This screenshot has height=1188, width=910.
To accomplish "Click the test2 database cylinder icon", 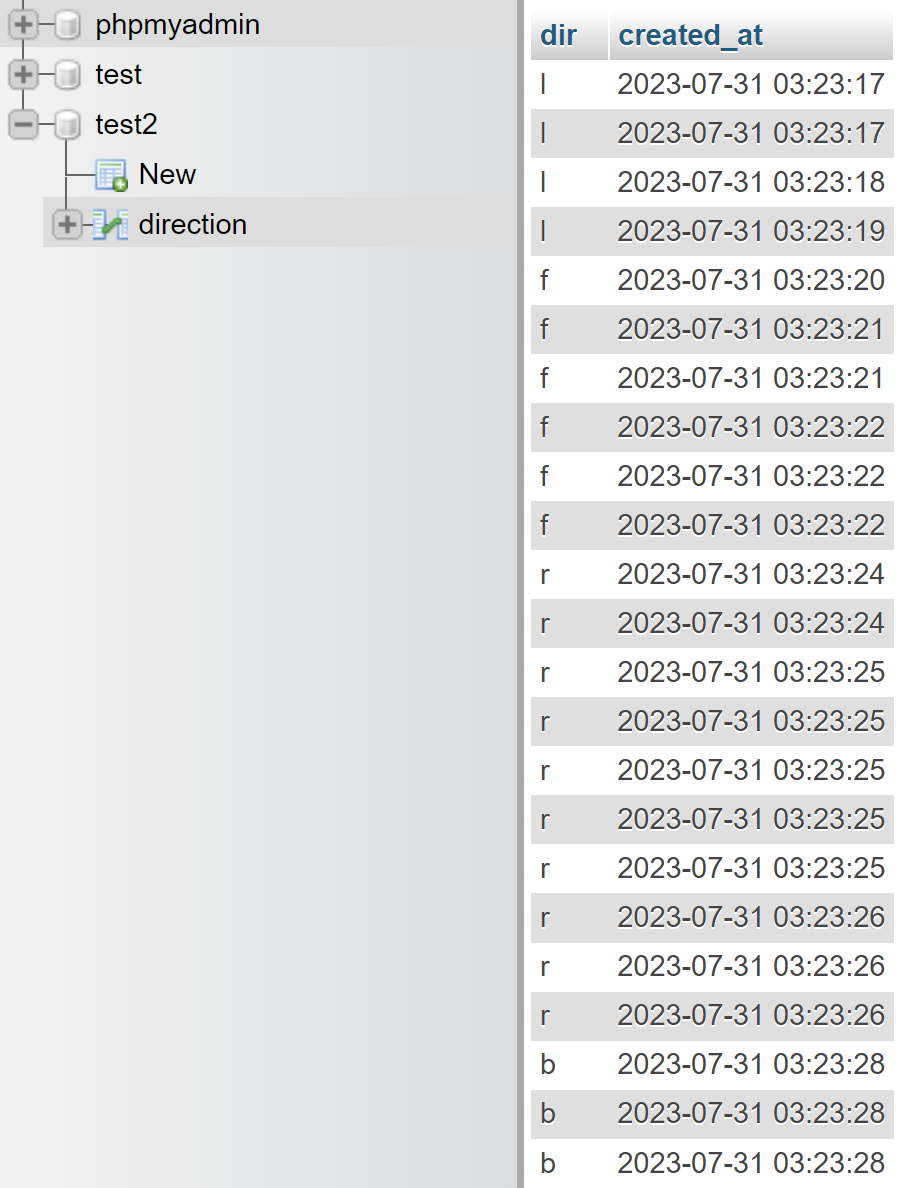I will tap(68, 125).
